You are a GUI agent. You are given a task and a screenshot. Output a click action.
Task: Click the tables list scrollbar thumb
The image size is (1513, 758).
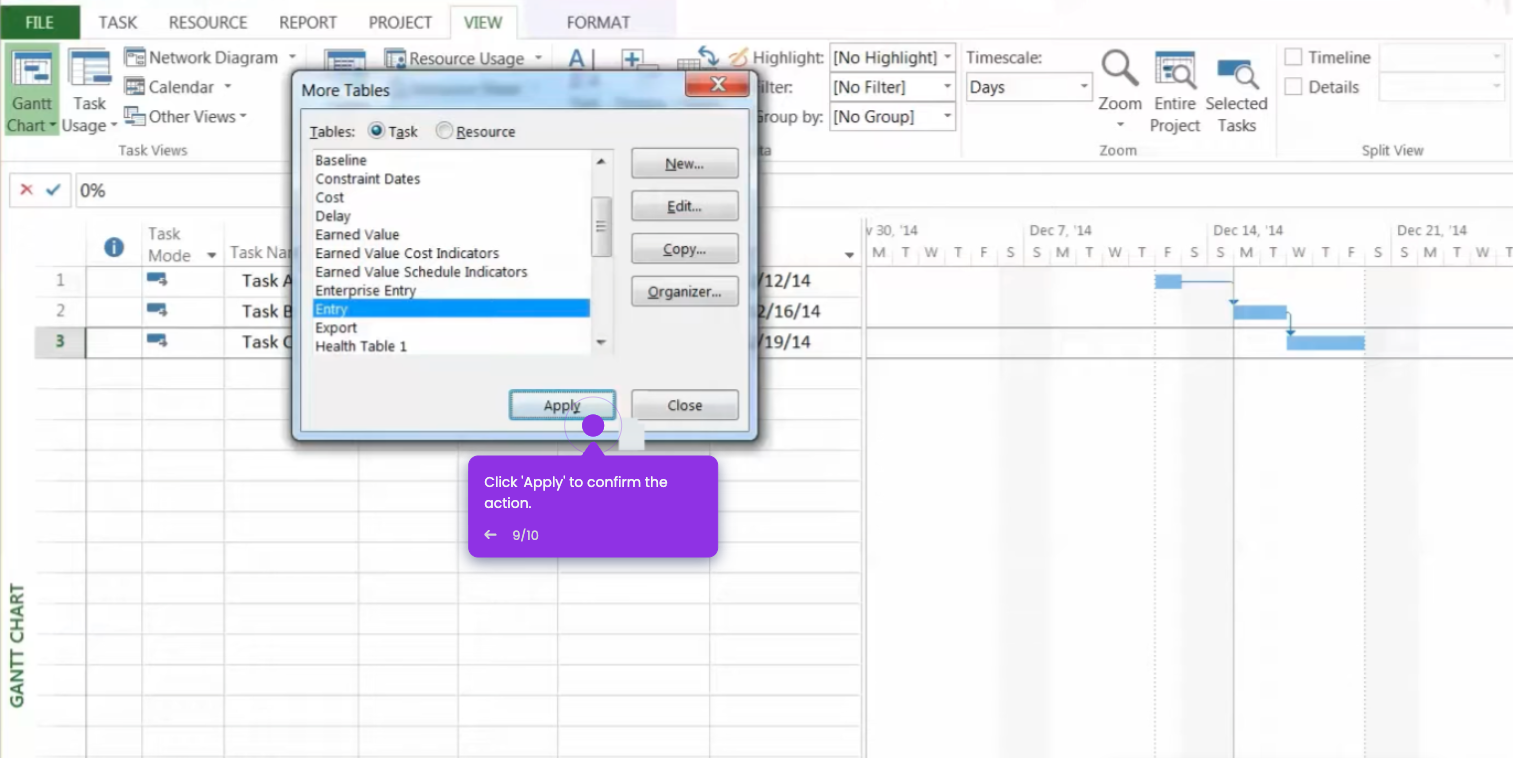601,226
